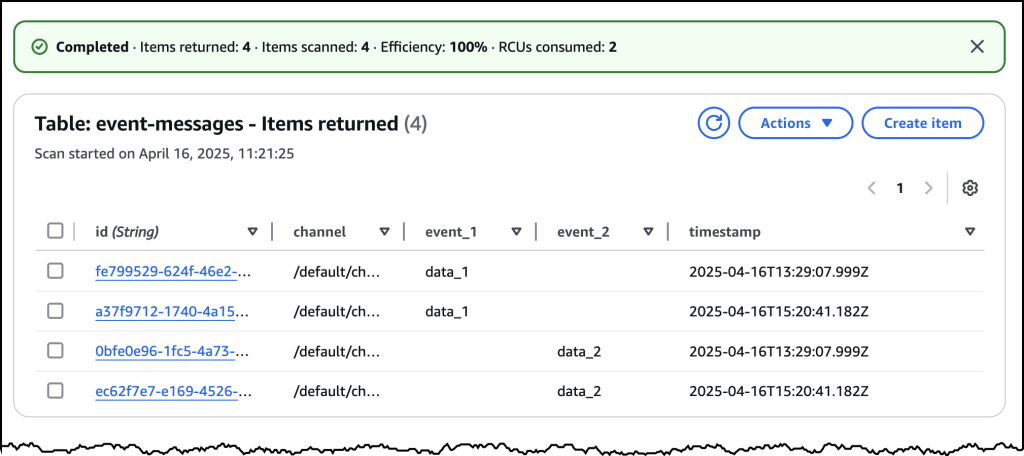Image resolution: width=1024 pixels, height=456 pixels.
Task: Select page number 1 in pagination
Action: [900, 188]
